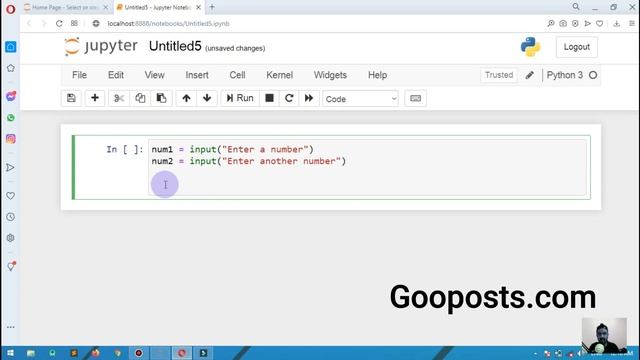Open the sidebar clock history icon
The width and height of the screenshot is (640, 360).
point(11,217)
